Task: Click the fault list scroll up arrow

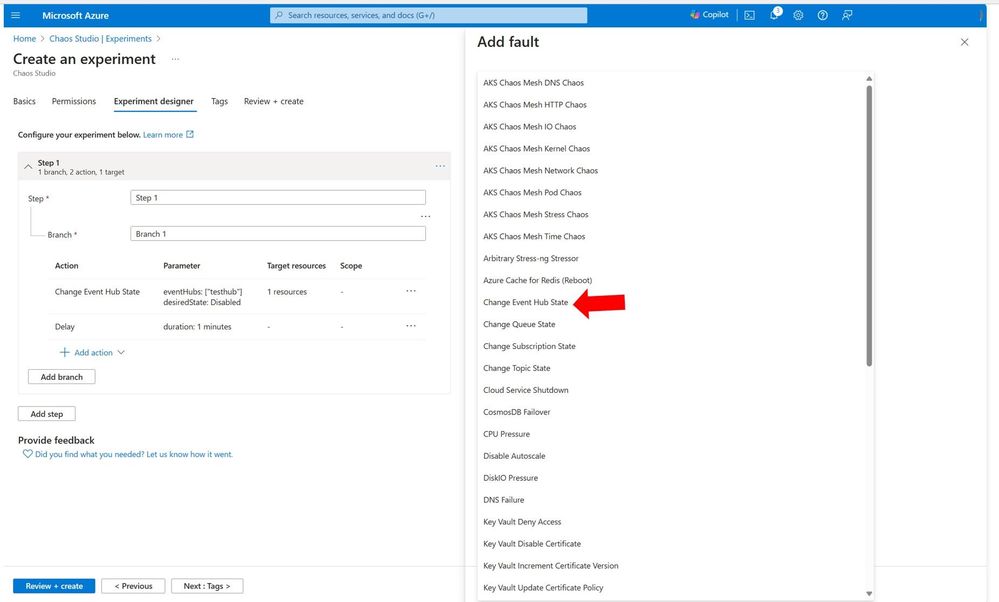Action: tap(869, 79)
